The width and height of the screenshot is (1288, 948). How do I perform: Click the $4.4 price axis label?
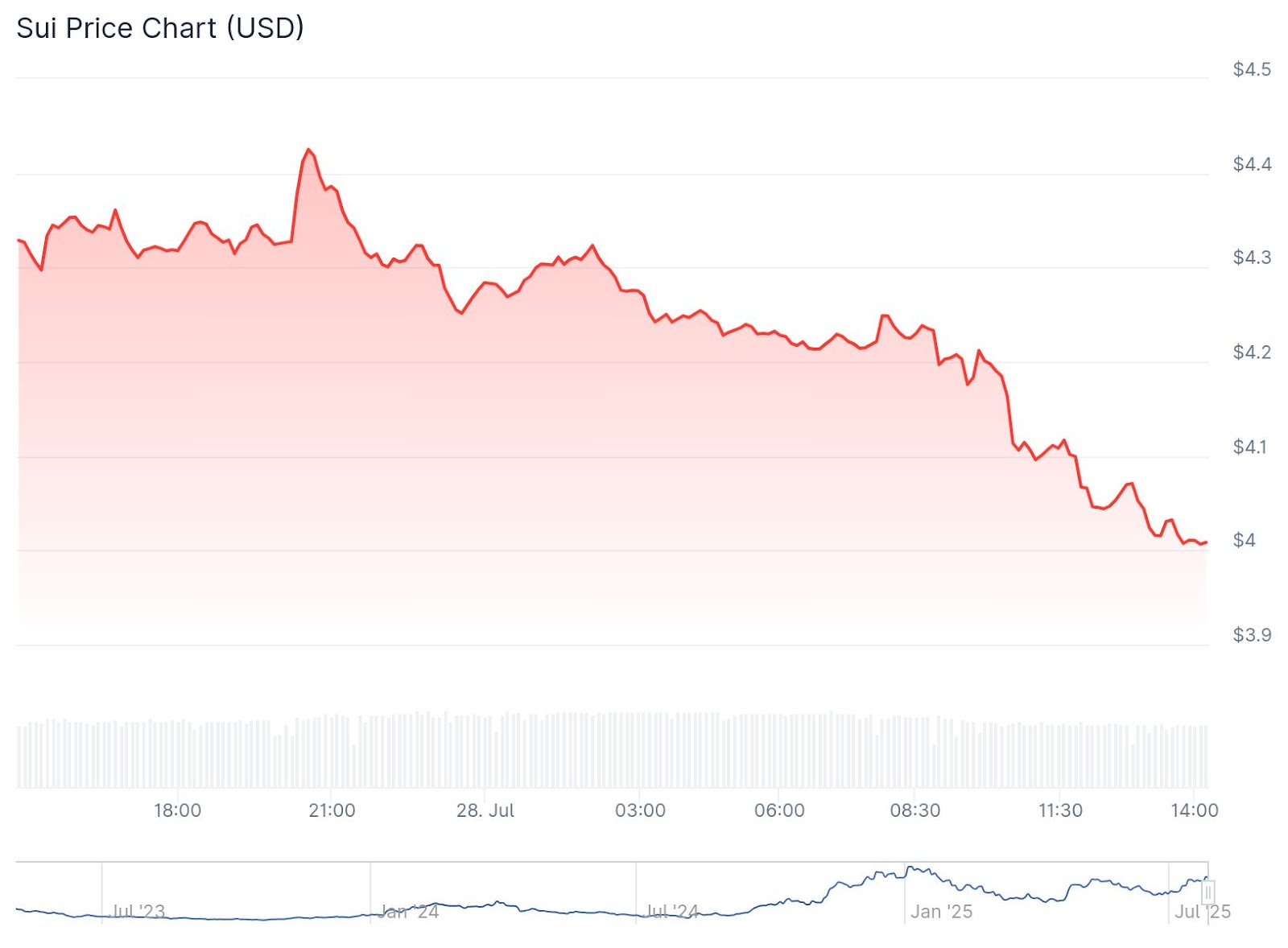[x=1252, y=165]
